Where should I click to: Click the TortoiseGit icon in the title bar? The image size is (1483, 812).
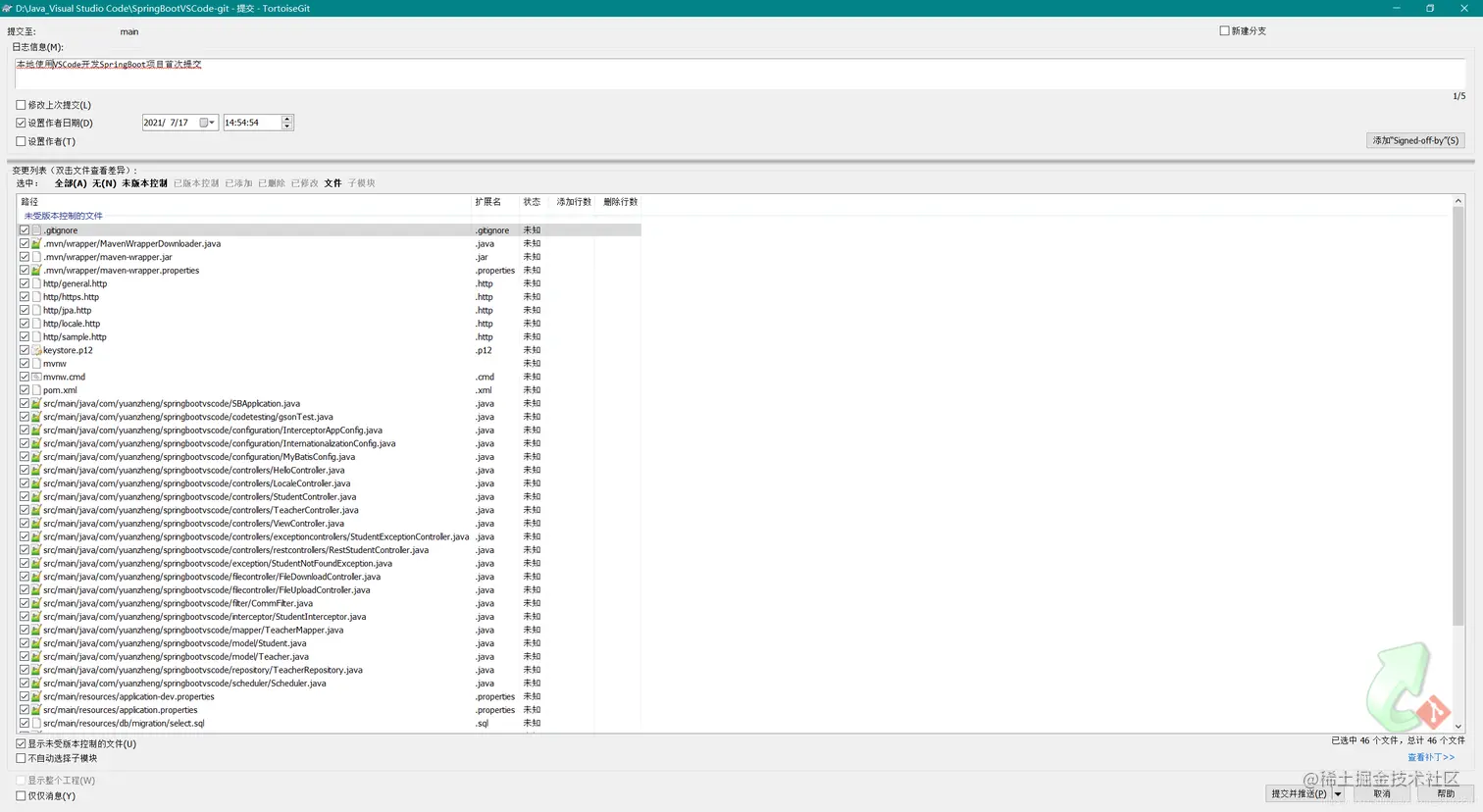click(x=7, y=8)
